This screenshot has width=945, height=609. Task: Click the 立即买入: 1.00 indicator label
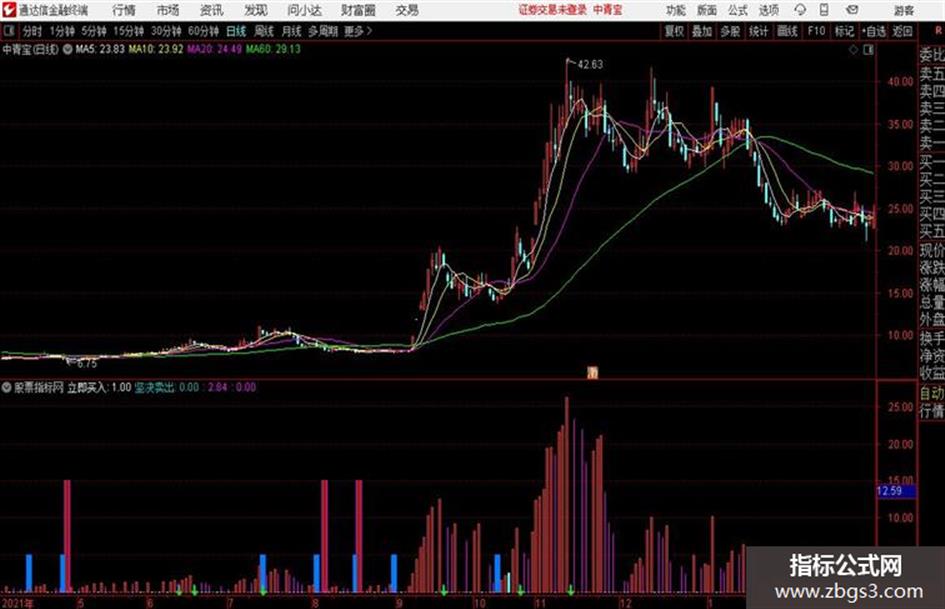[99, 387]
